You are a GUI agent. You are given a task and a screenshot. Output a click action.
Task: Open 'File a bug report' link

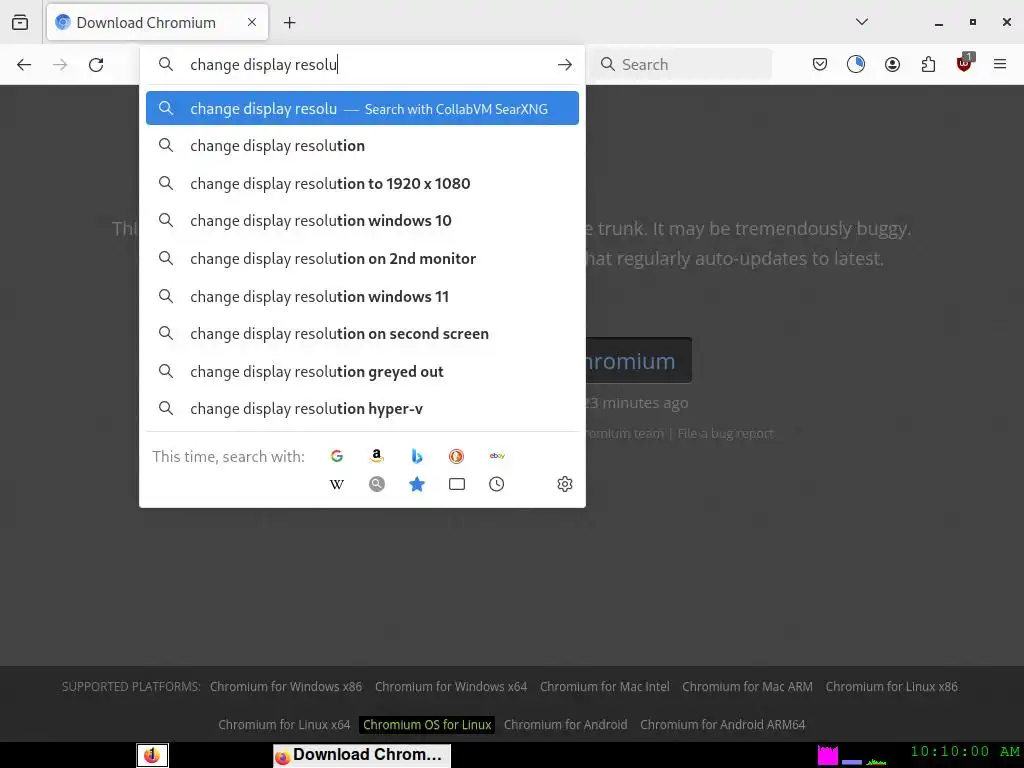pyautogui.click(x=725, y=433)
